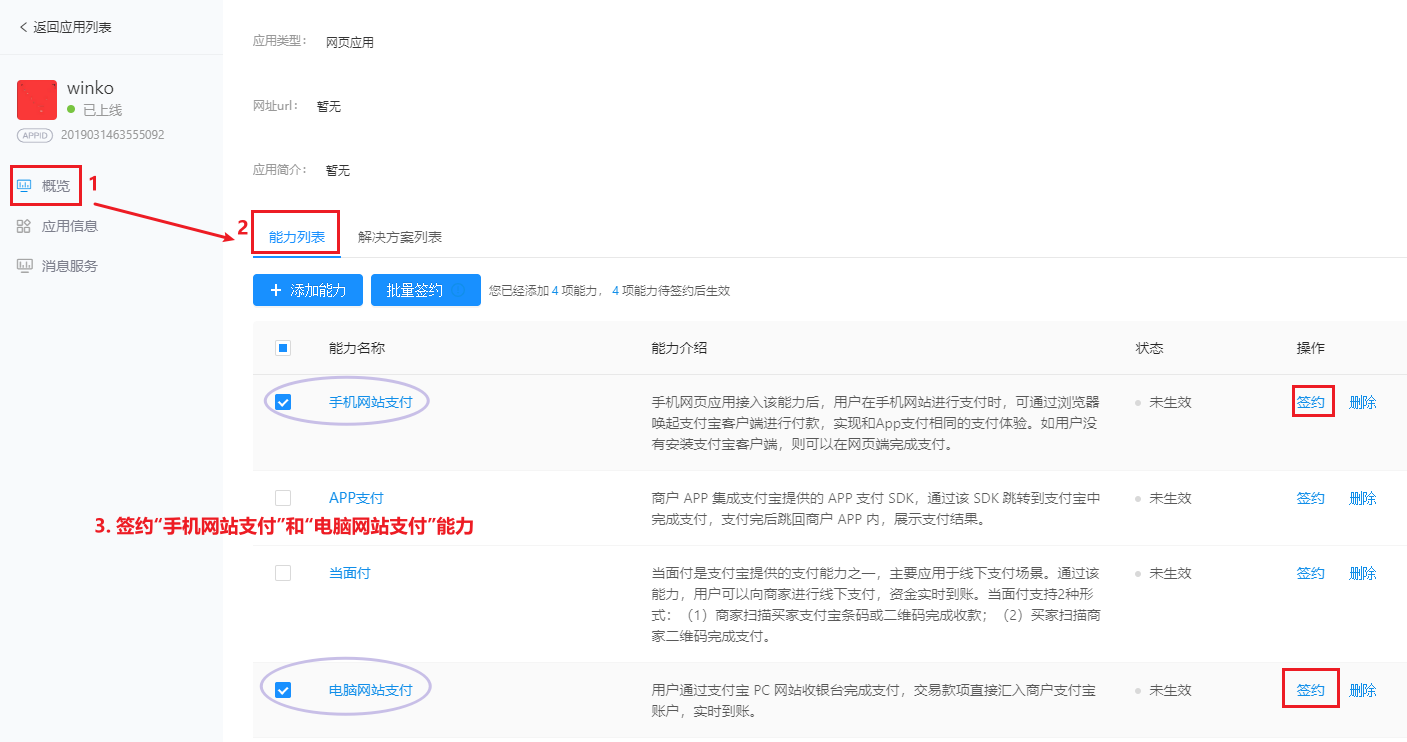Click 删除 for APP支付
The image size is (1407, 742).
[1363, 498]
